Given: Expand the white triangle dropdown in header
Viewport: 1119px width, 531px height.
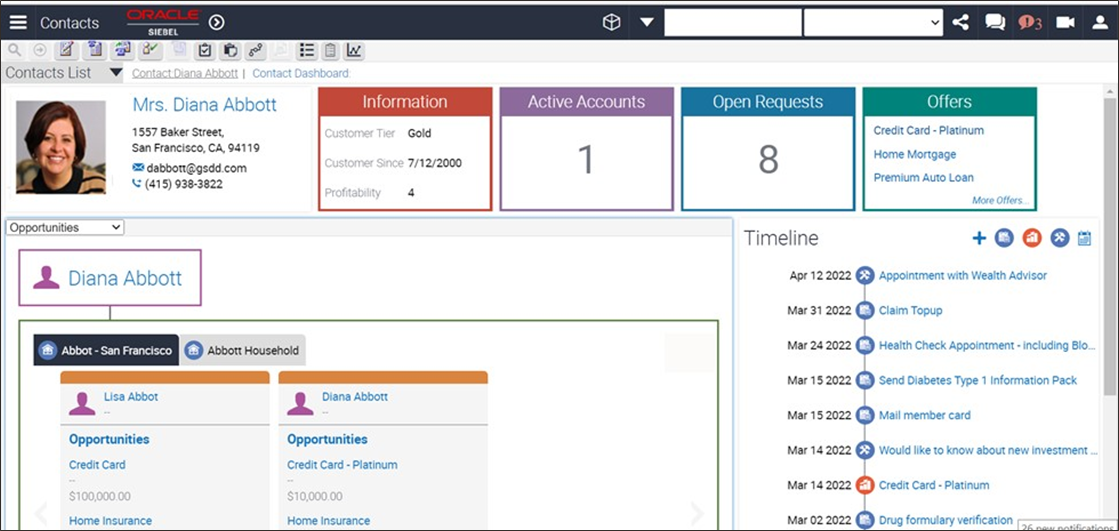Looking at the screenshot, I should point(647,23).
